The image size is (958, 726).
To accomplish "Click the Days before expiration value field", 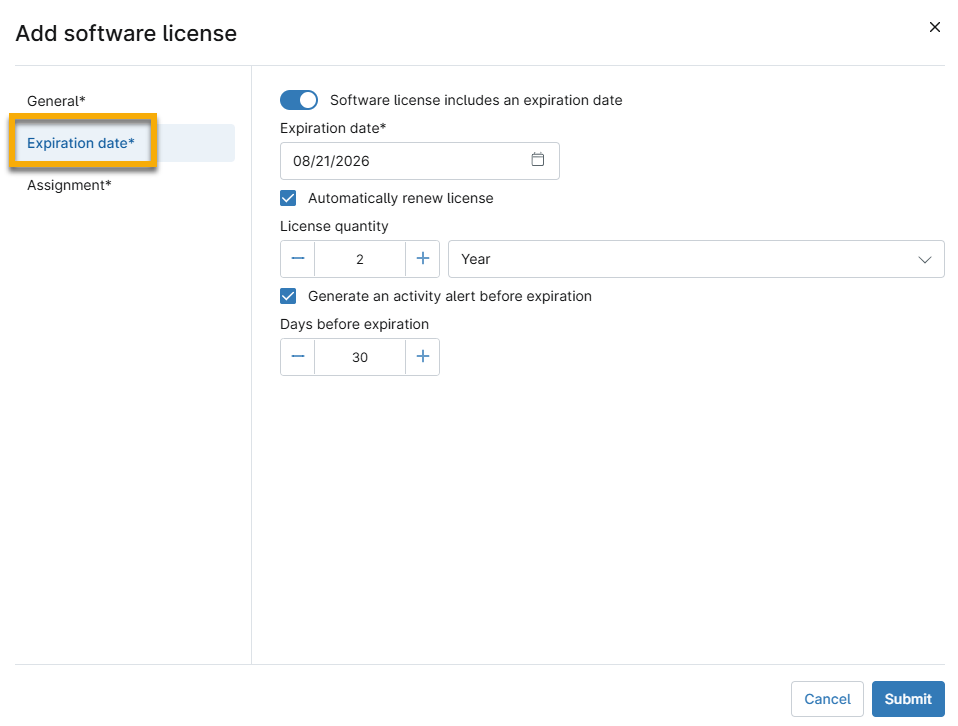I will pos(360,357).
